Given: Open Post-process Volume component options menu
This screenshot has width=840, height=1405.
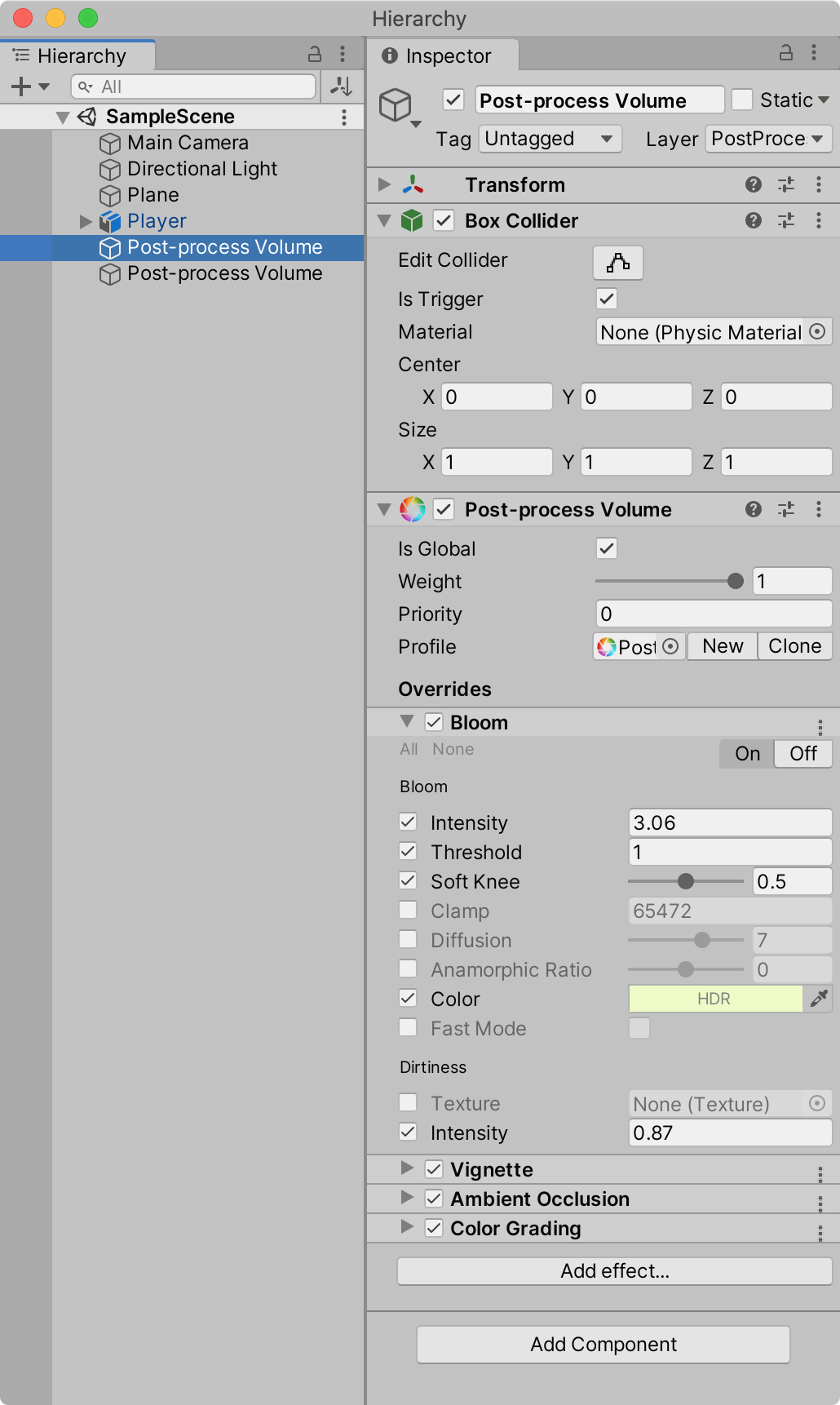Looking at the screenshot, I should point(819,509).
